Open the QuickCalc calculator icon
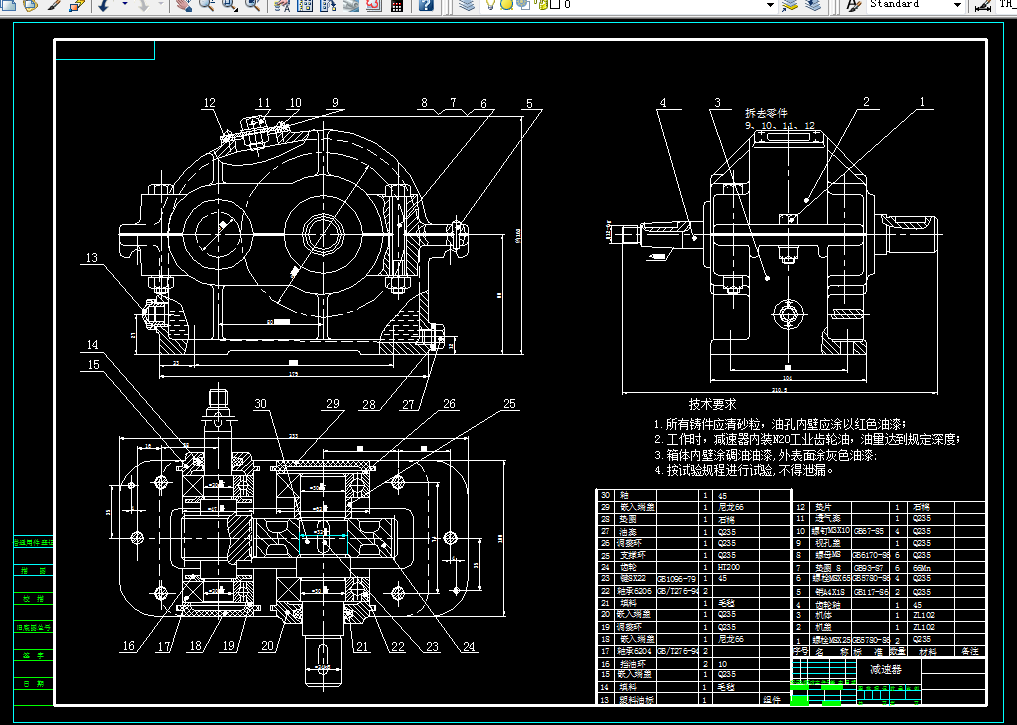 coord(397,5)
